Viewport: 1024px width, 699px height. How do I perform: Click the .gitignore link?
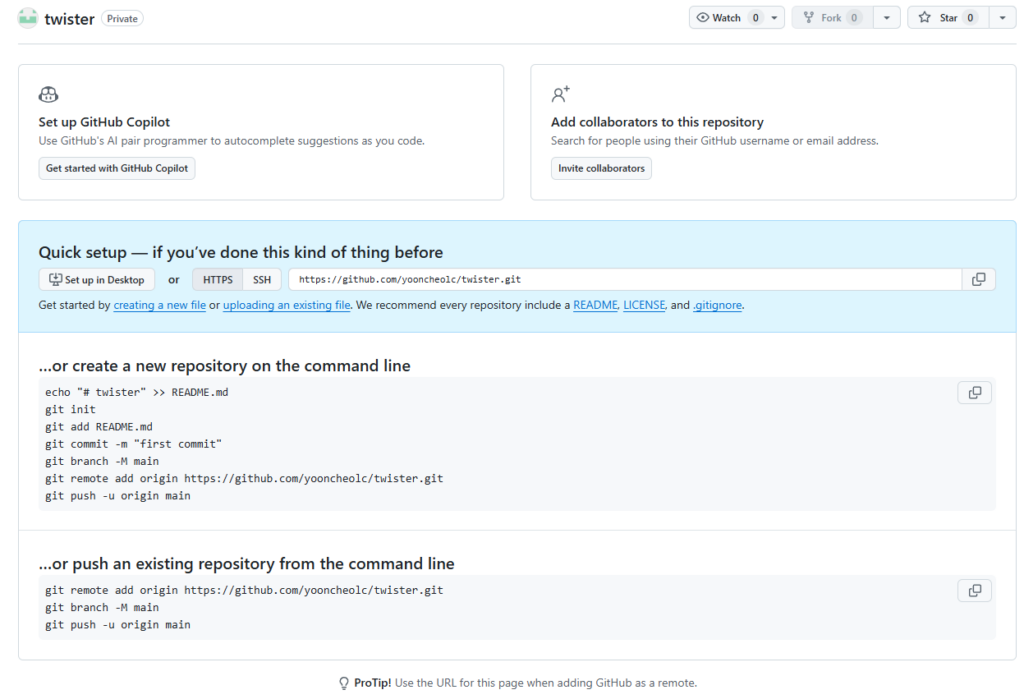[x=717, y=305]
